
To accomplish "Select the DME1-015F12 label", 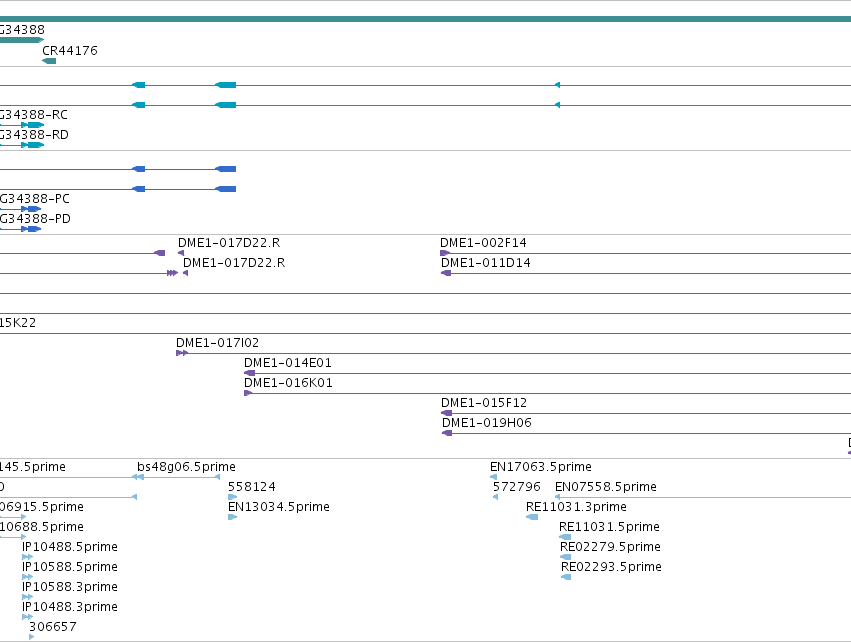I will 484,403.
